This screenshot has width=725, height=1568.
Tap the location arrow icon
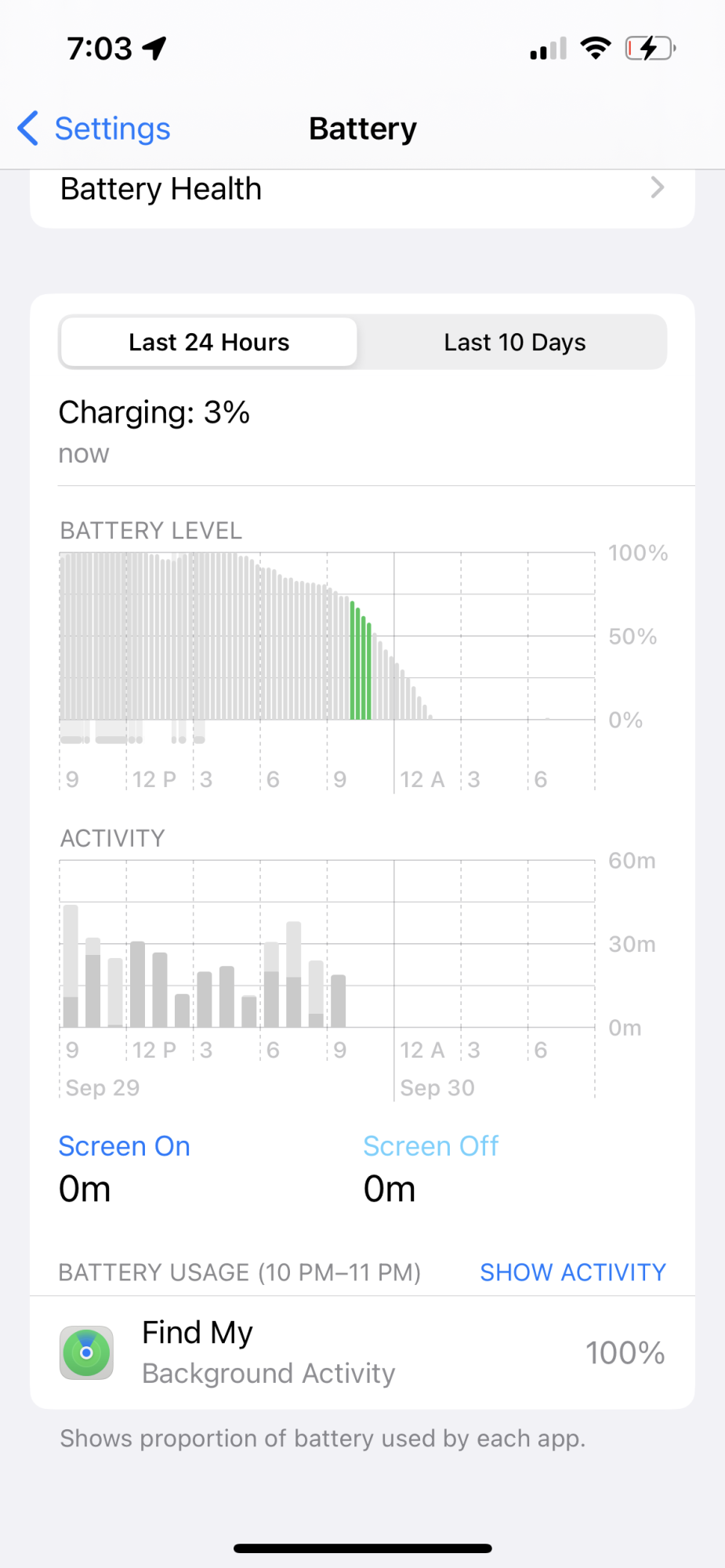154,49
